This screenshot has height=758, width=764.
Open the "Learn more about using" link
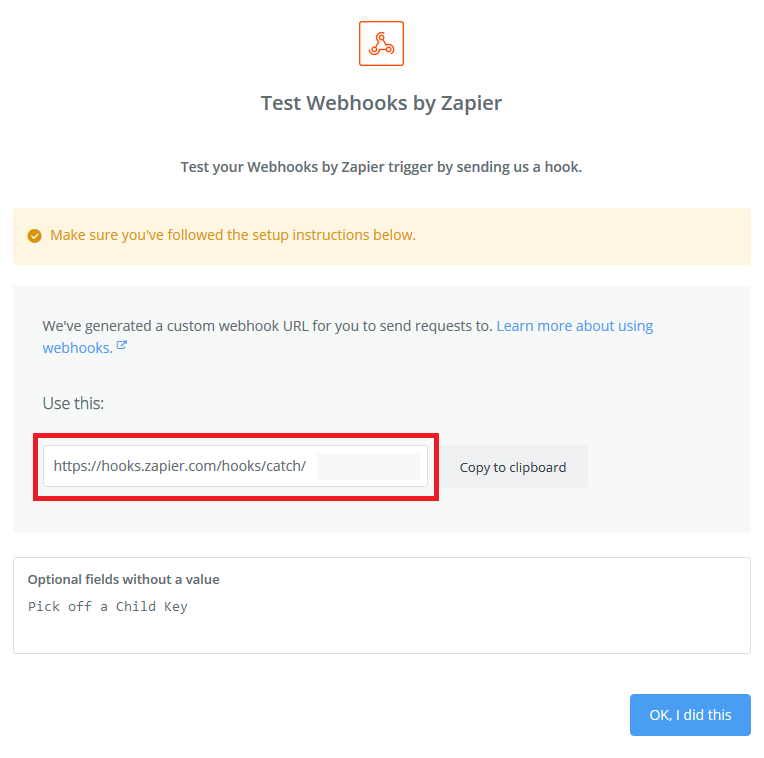(574, 325)
